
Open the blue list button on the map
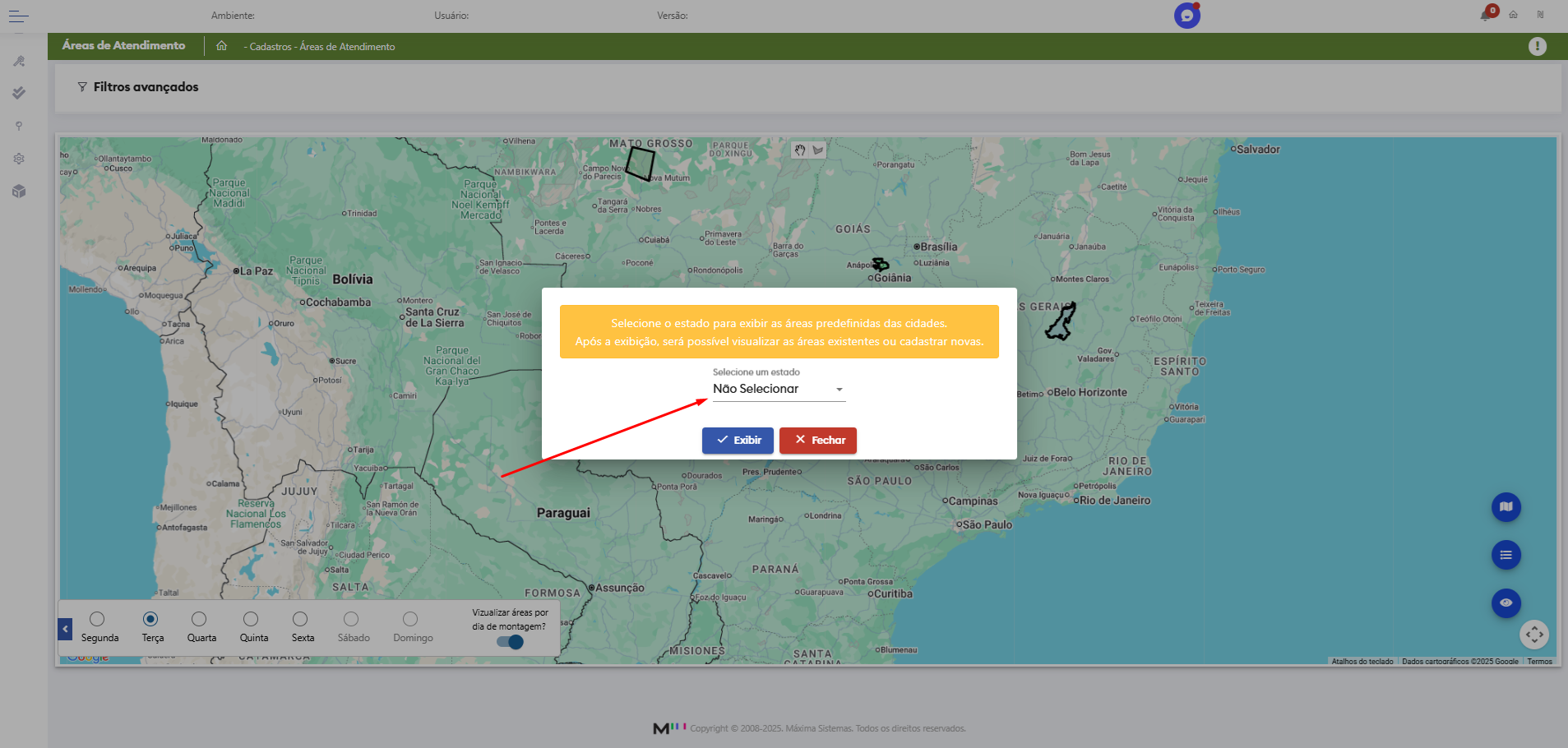[x=1506, y=555]
